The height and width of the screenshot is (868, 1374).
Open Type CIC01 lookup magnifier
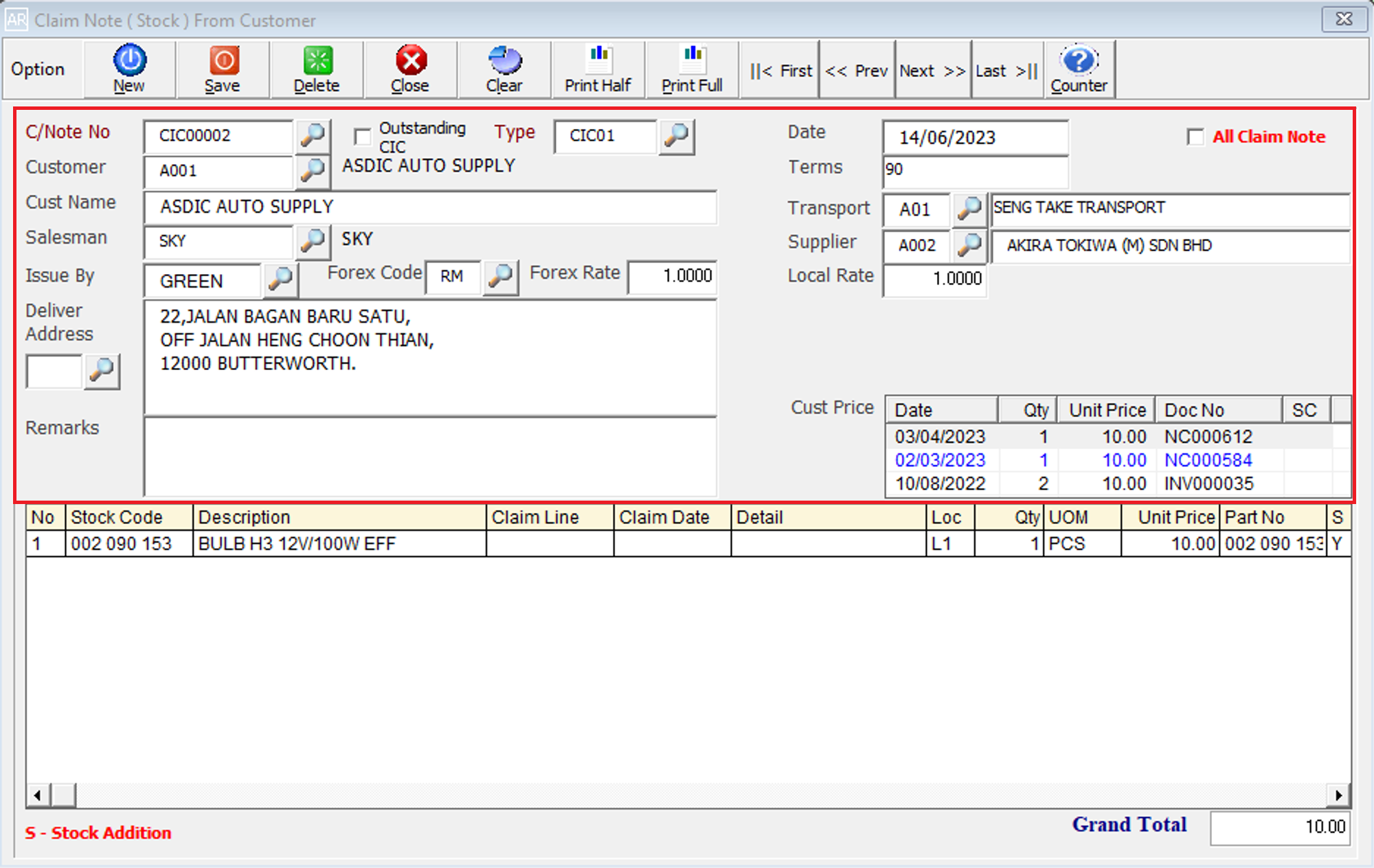coord(677,136)
